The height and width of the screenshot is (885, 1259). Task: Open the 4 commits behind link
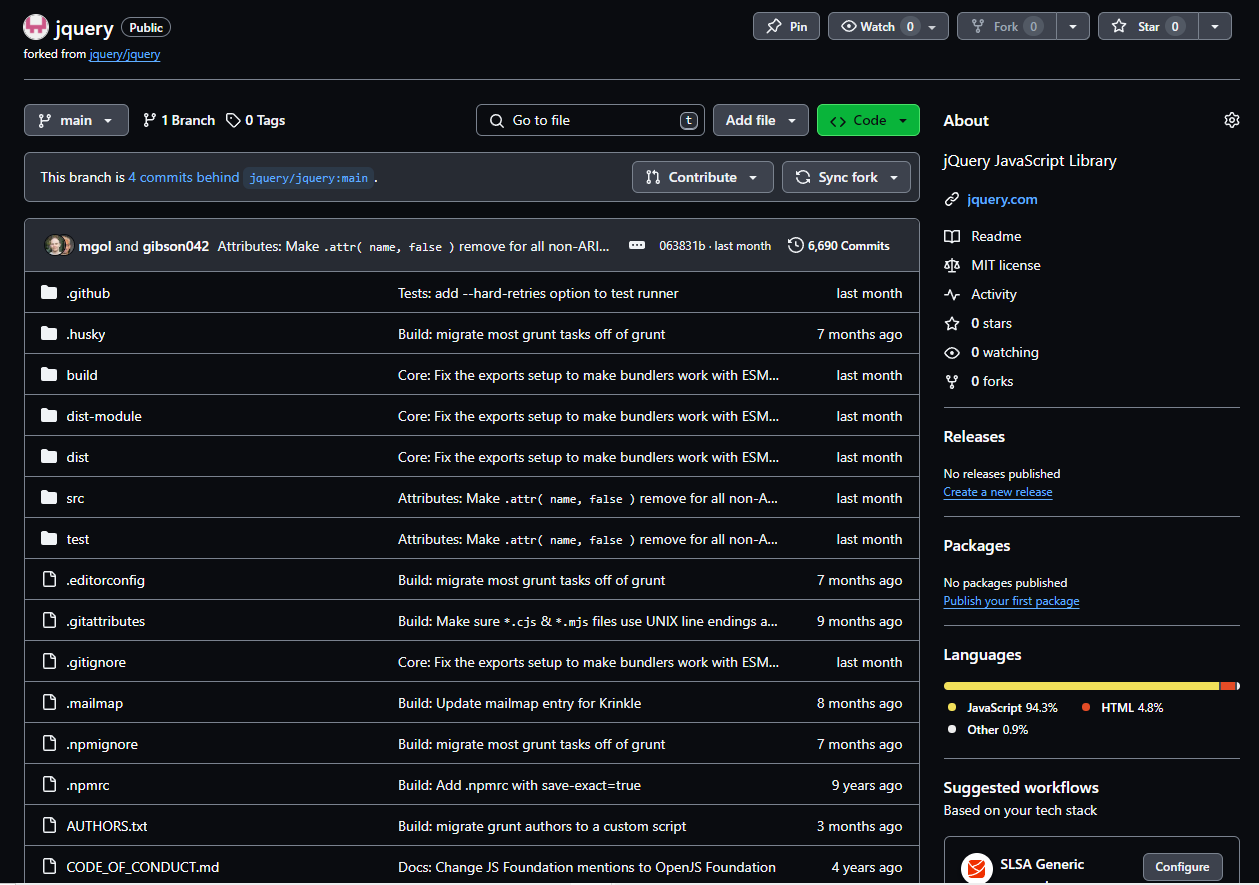[184, 177]
